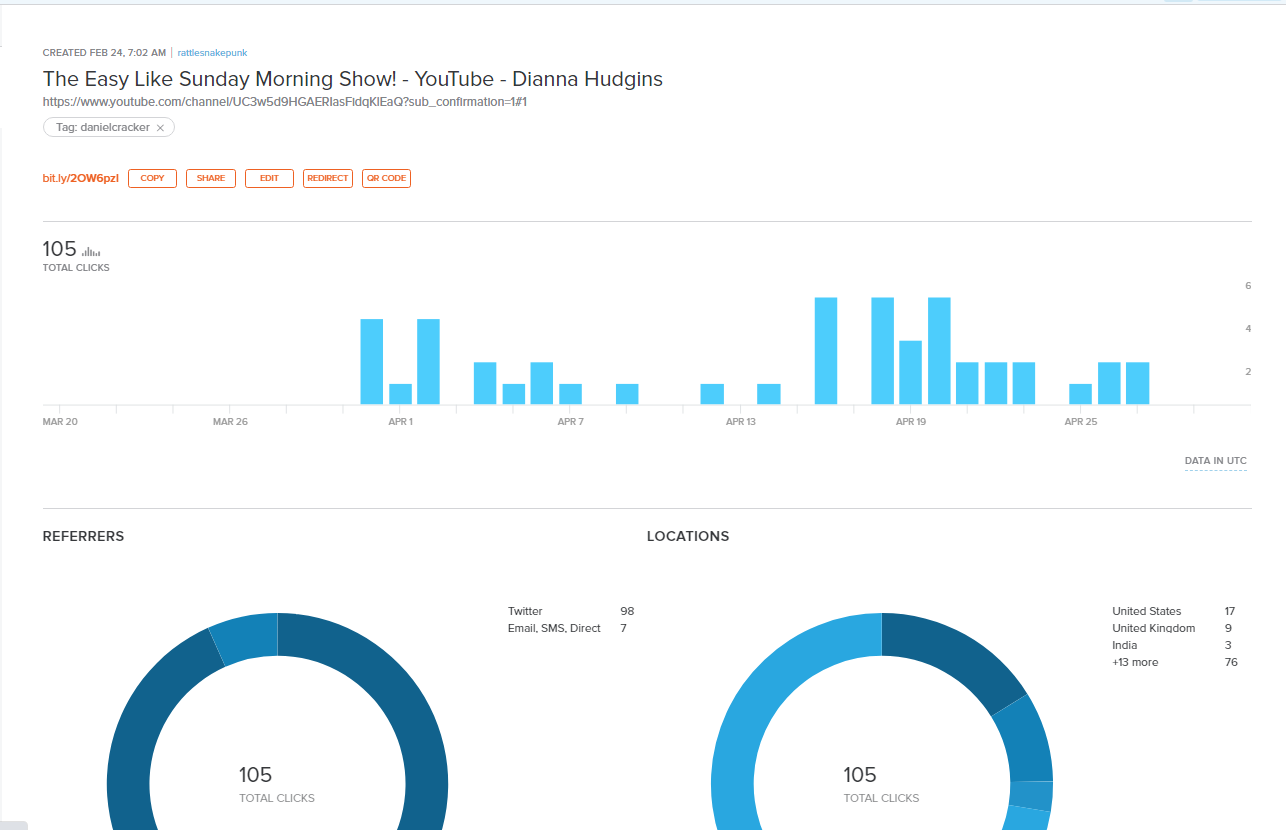
Task: Click the Twitter row in Referrers legend
Action: [571, 611]
